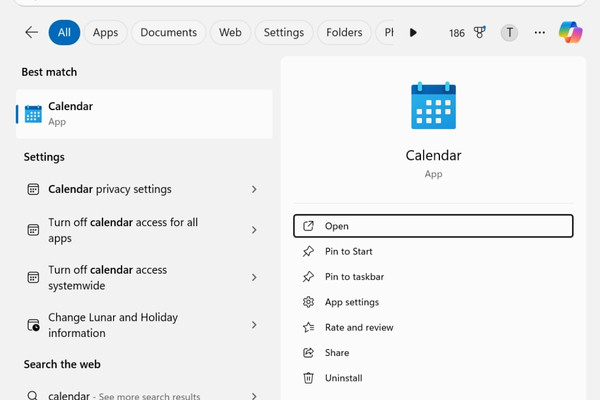The image size is (600, 400).
Task: Click the Search the web heading
Action: [x=62, y=364]
